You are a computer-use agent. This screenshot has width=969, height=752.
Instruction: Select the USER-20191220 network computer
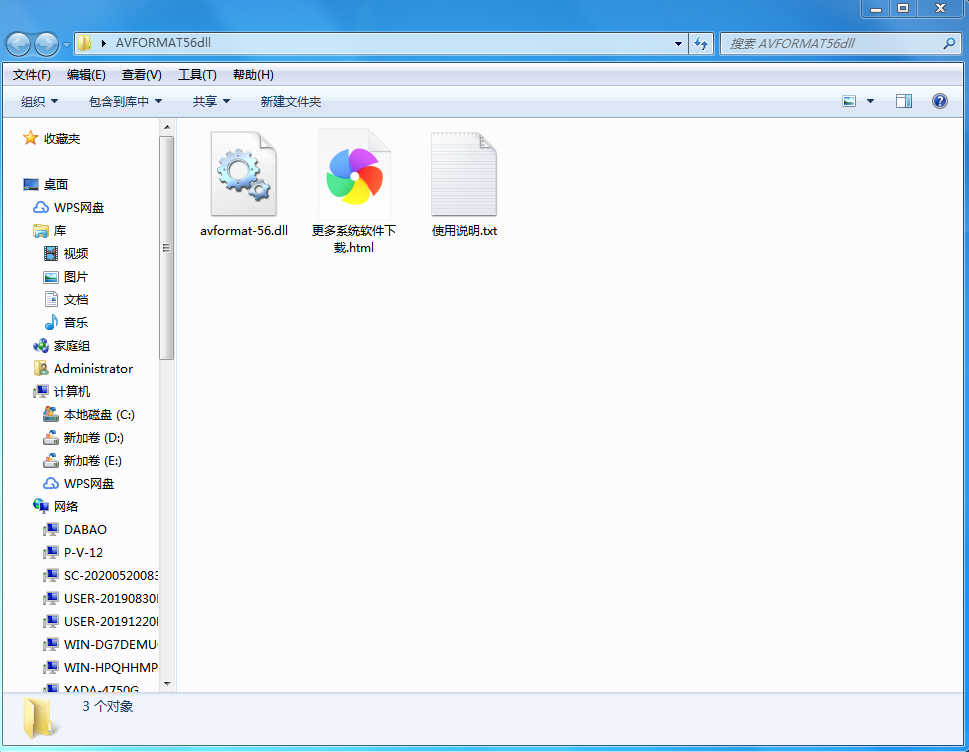pos(99,621)
